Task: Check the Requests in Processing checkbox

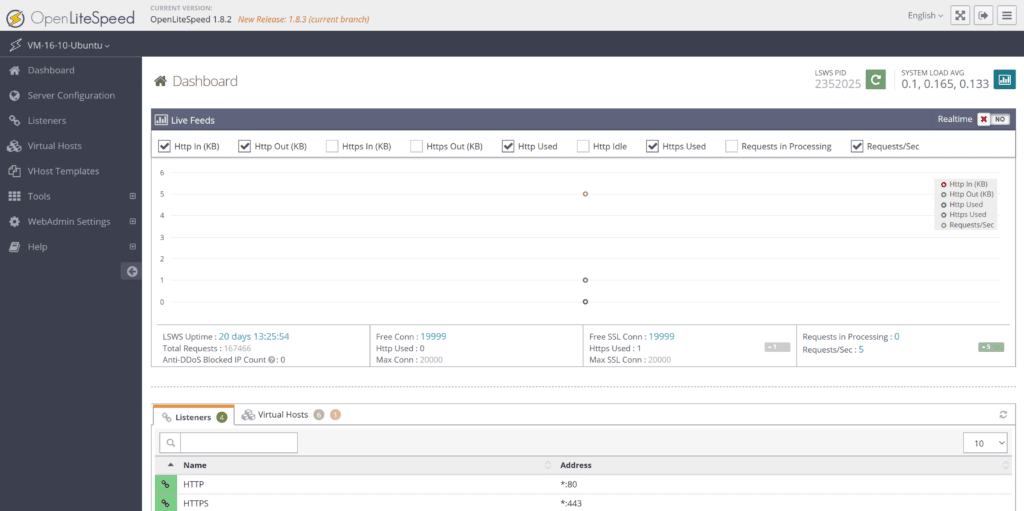Action: pos(732,146)
